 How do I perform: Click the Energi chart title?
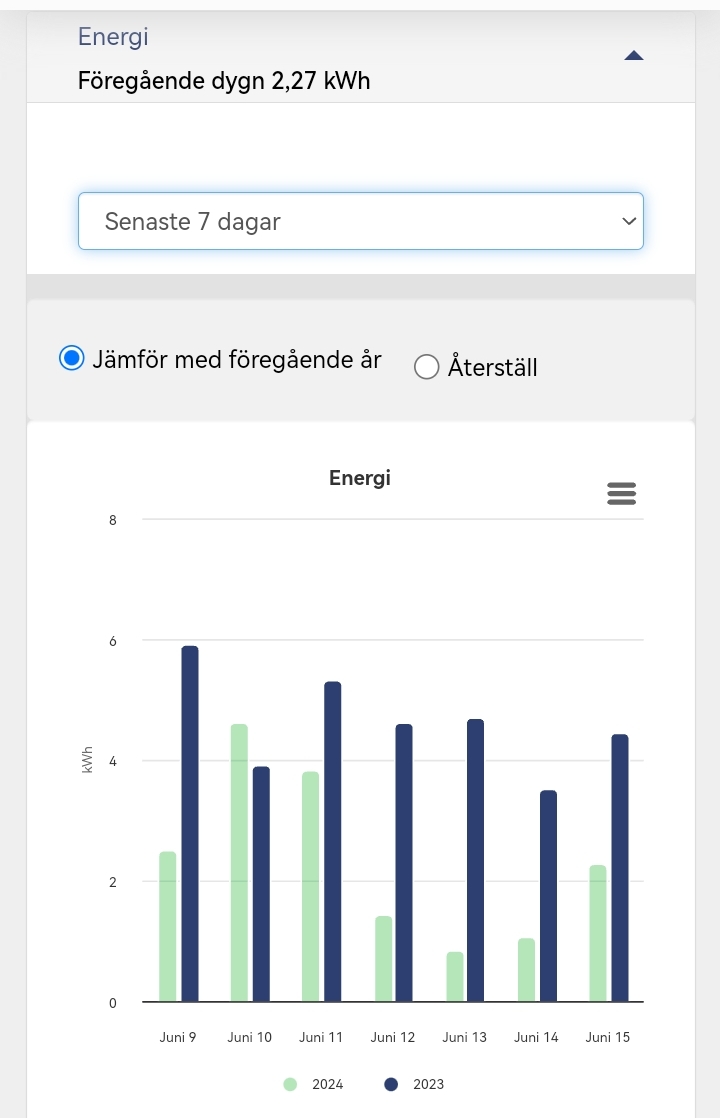pyautogui.click(x=360, y=478)
